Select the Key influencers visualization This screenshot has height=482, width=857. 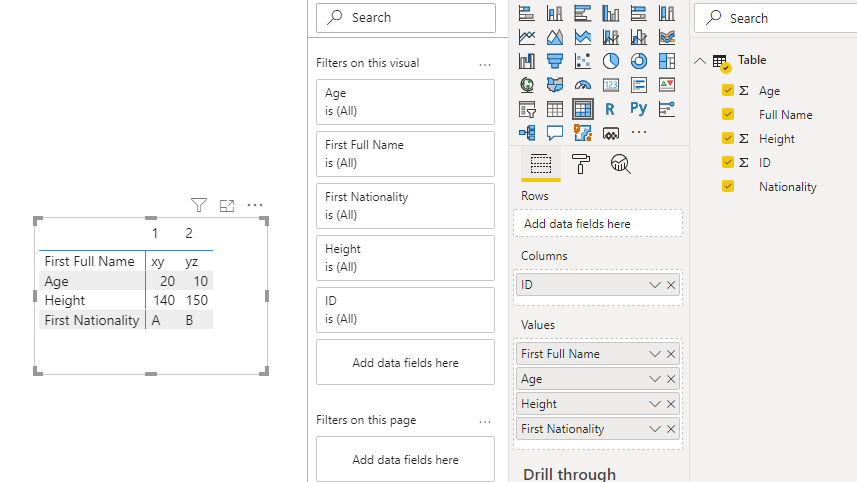tap(667, 109)
